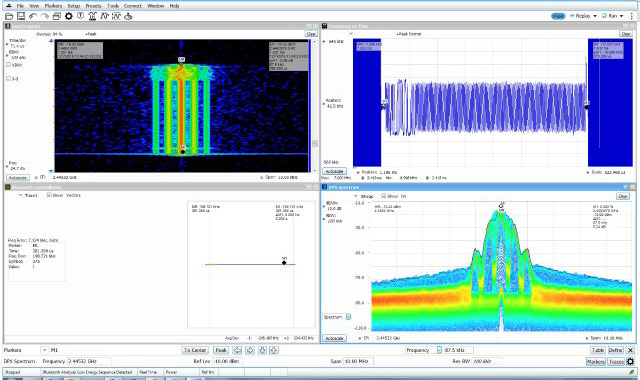Click the Define button
640x380 pixels.
(x=616, y=350)
